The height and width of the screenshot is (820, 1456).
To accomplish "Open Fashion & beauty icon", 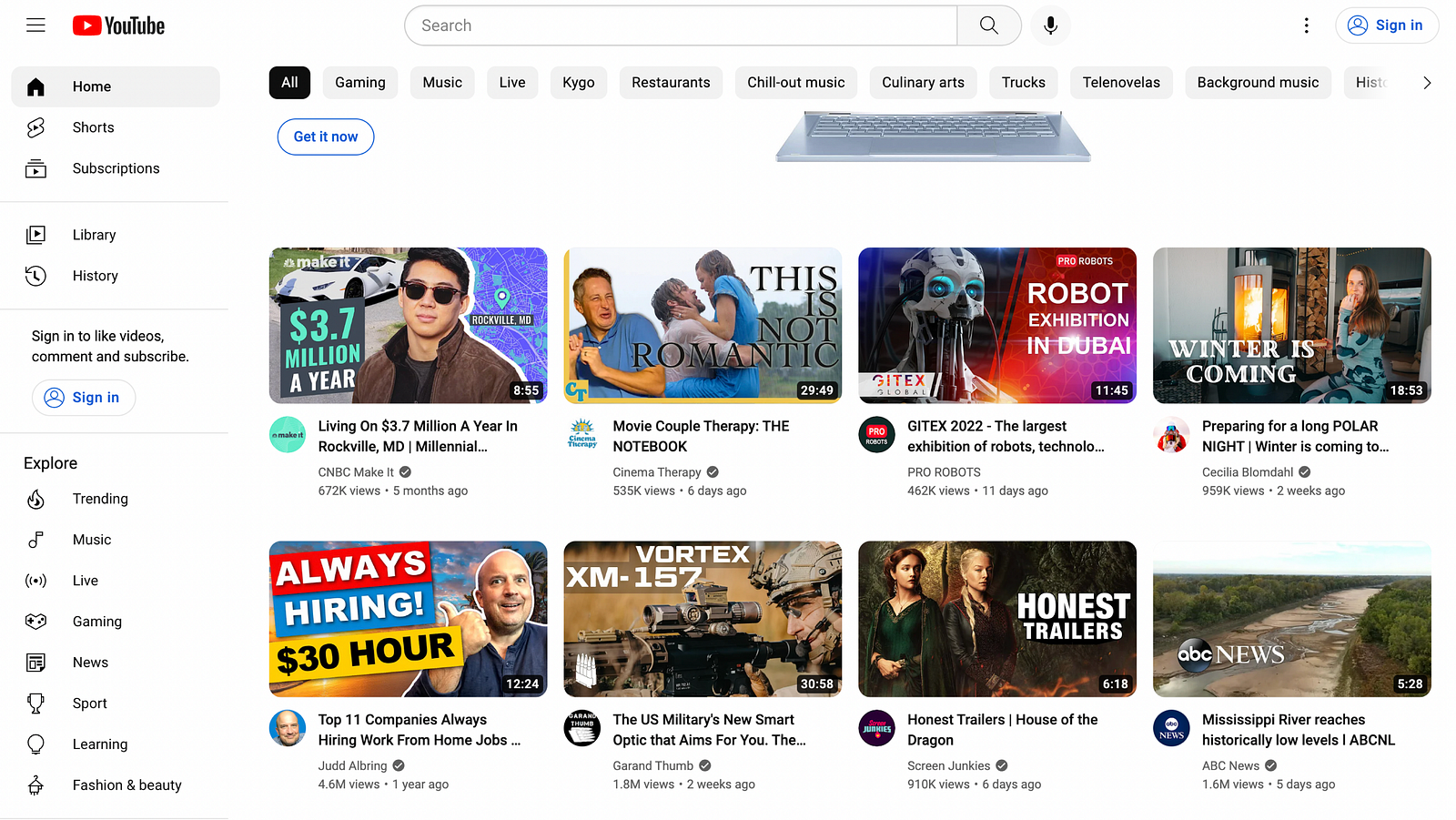I will coord(35,785).
